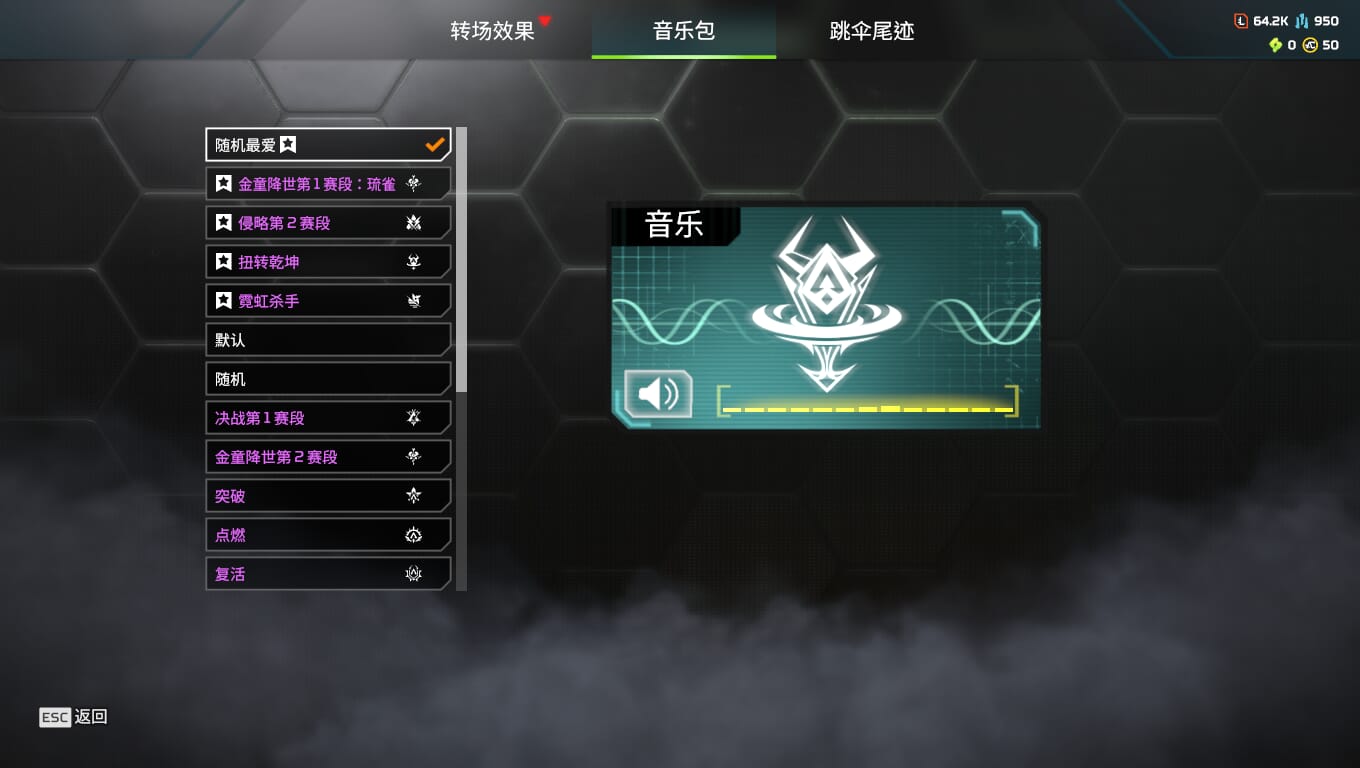This screenshot has width=1360, height=768.
Task: Switch to the 转场效果 tab
Action: tap(493, 31)
